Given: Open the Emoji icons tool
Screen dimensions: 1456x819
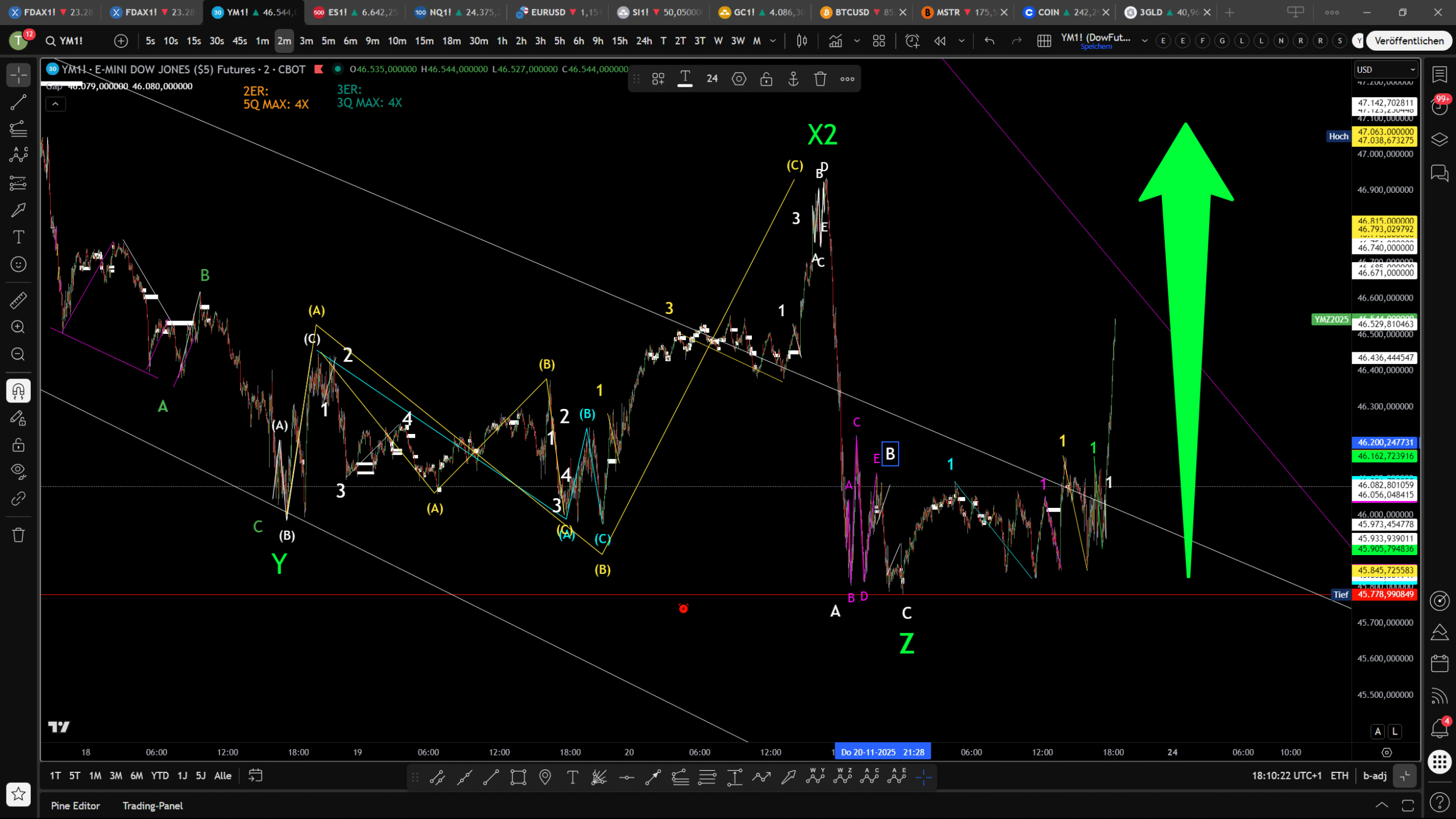Looking at the screenshot, I should [x=18, y=264].
